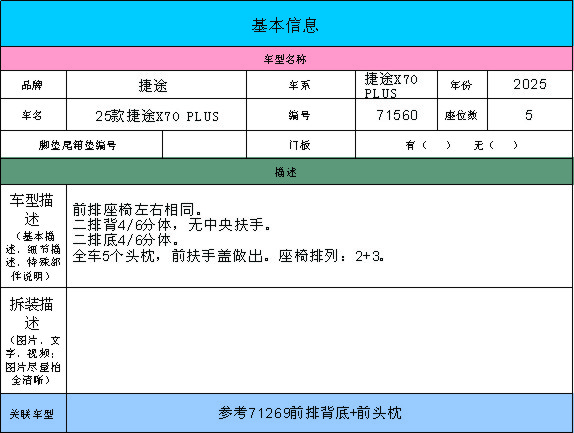Click the 捷途X70 PLUS series cell
Viewport: 574px width, 433px height.
click(396, 85)
